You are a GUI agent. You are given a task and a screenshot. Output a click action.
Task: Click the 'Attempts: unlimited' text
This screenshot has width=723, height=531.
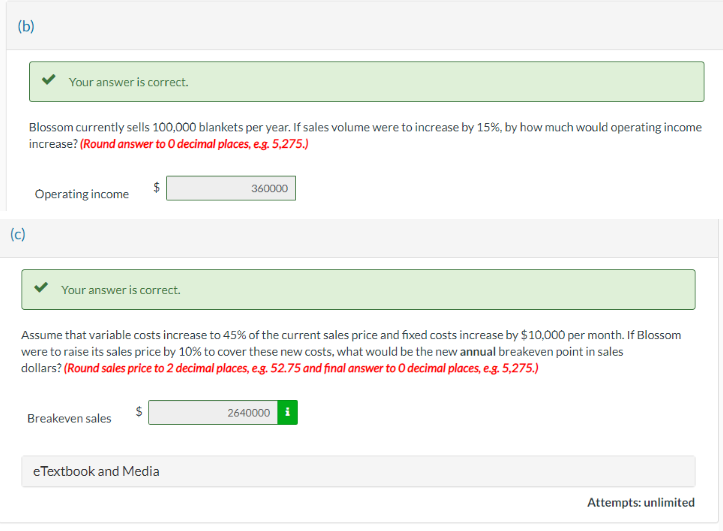[640, 502]
